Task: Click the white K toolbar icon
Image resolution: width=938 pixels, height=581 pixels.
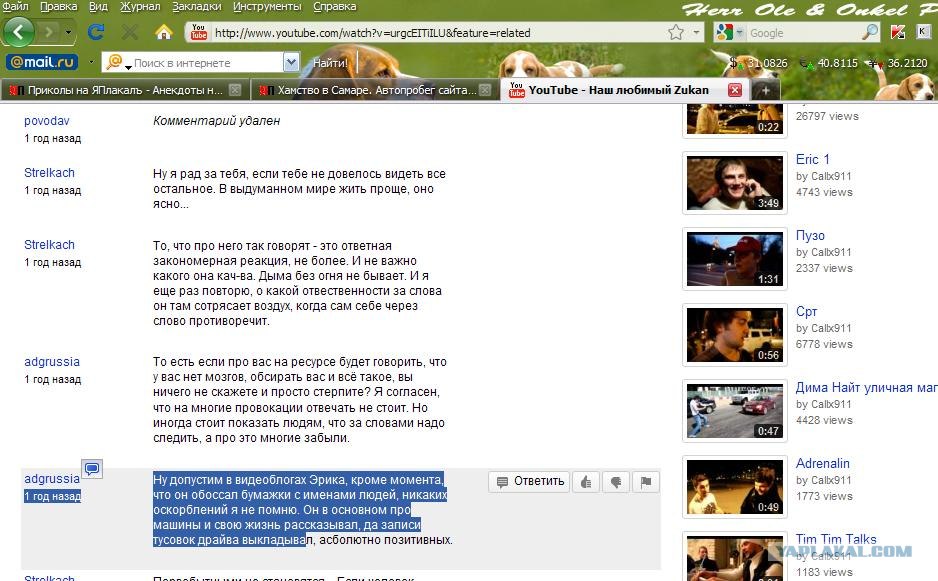Action: tap(924, 32)
